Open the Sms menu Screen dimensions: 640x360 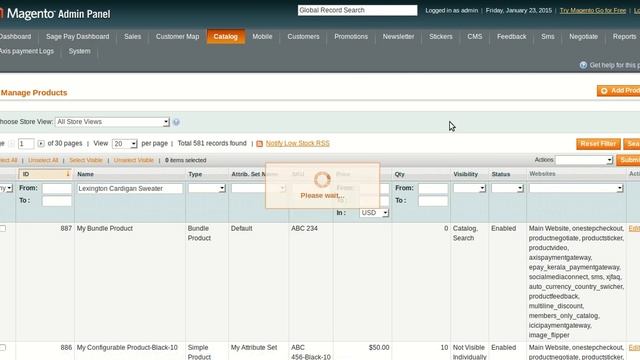(548, 37)
